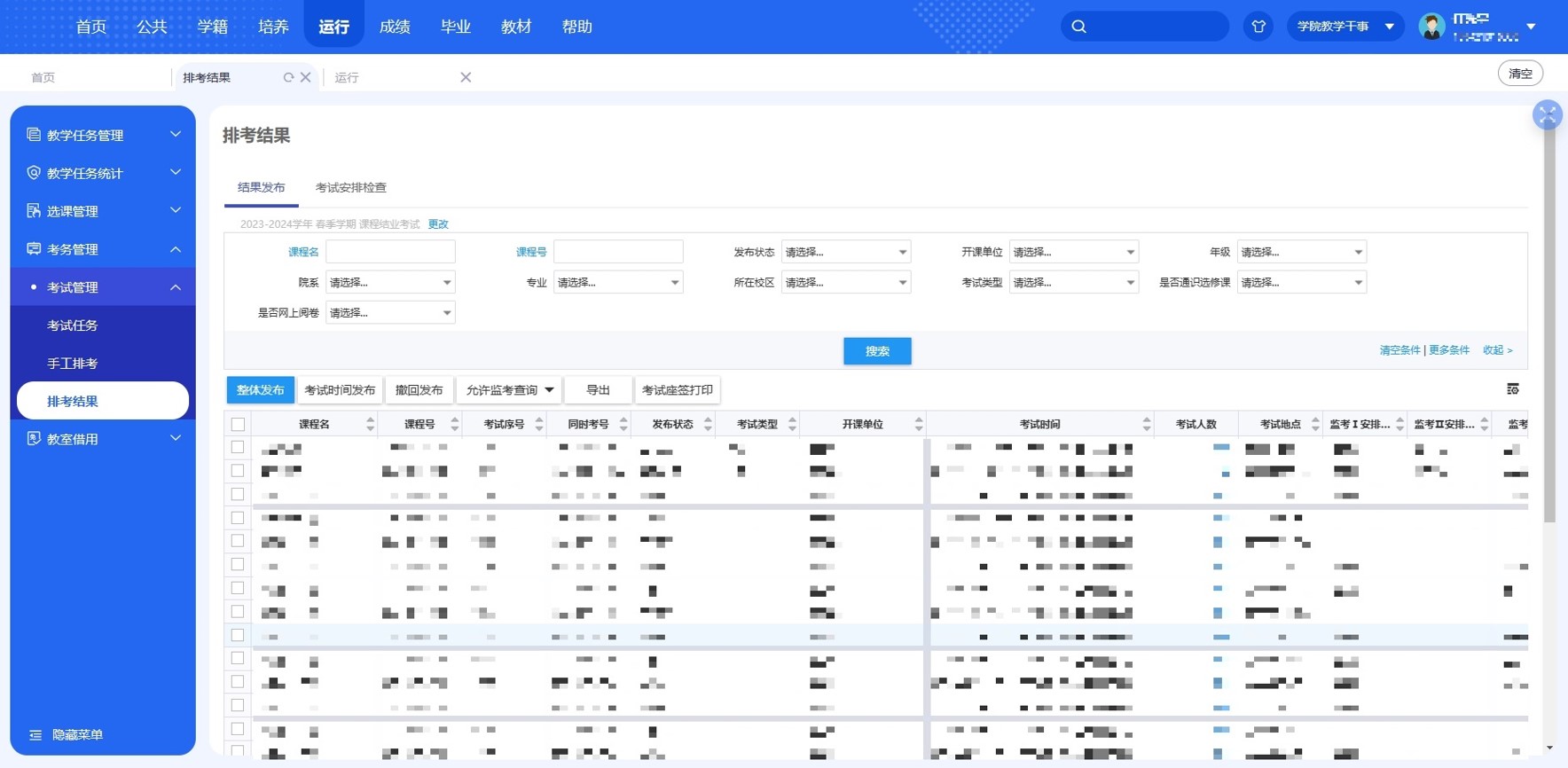Click the fullscreen expand icon at top right
The height and width of the screenshot is (768, 1568).
pyautogui.click(x=1548, y=114)
